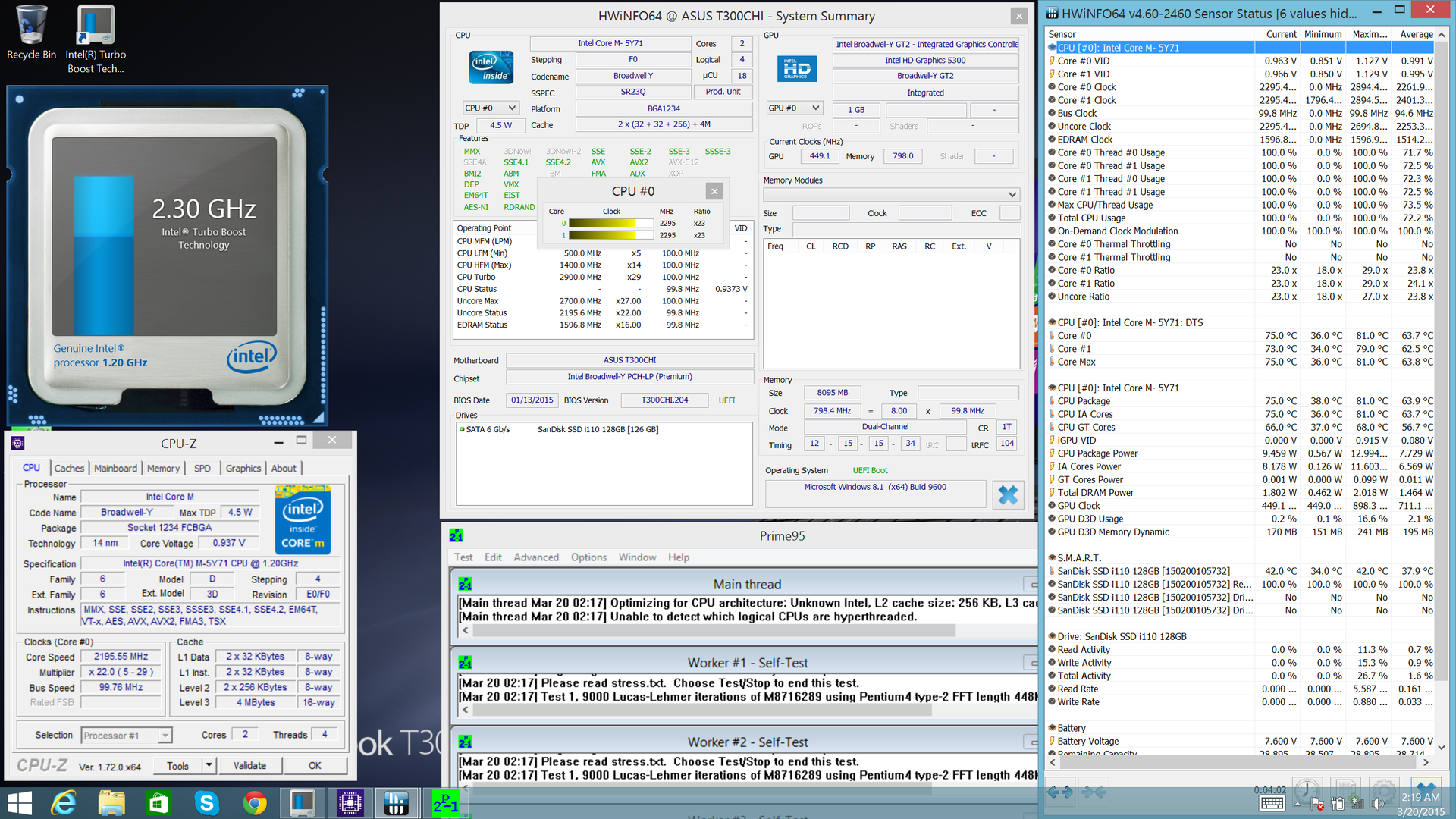Image resolution: width=1456 pixels, height=819 pixels.
Task: Switch to Graphics tab in CPU-Z
Action: 243,468
